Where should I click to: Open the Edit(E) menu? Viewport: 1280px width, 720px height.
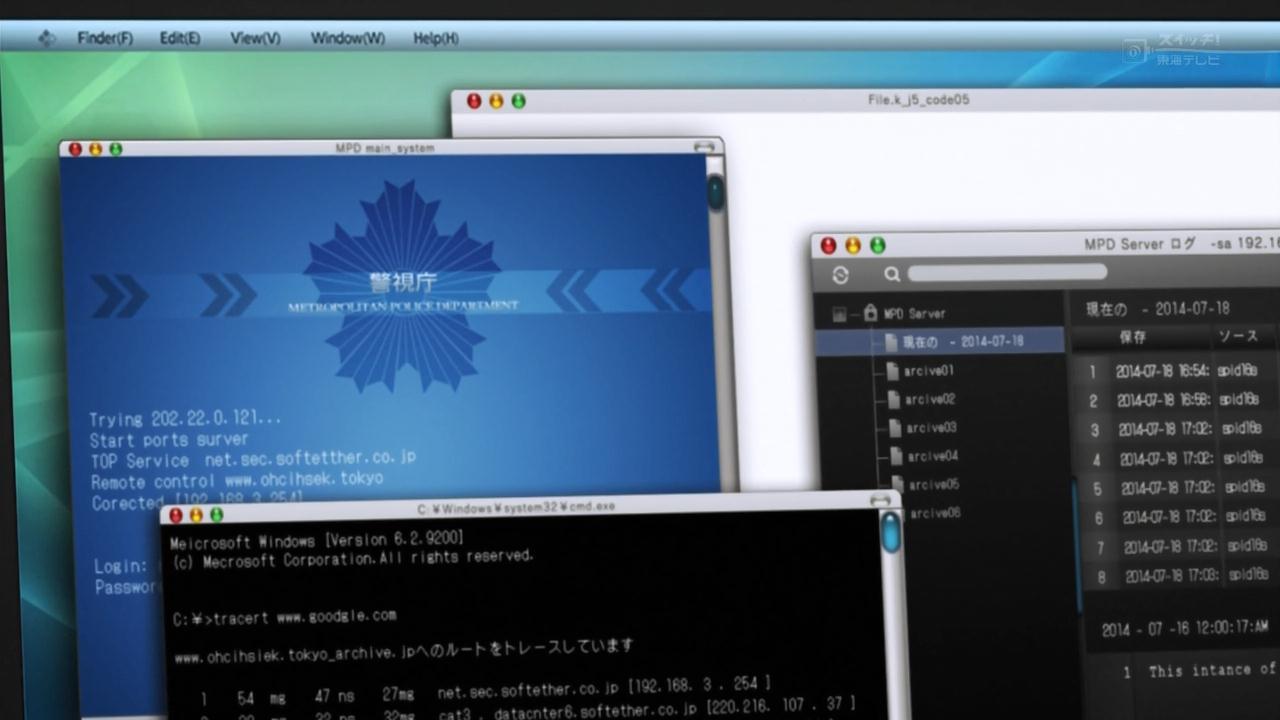pyautogui.click(x=180, y=39)
